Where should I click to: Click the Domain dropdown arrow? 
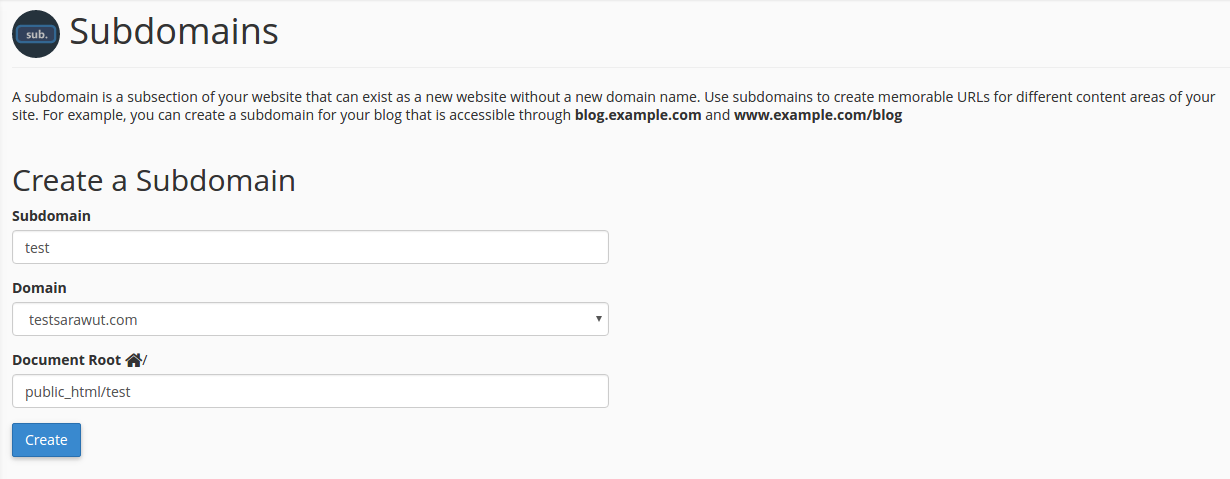coord(598,319)
